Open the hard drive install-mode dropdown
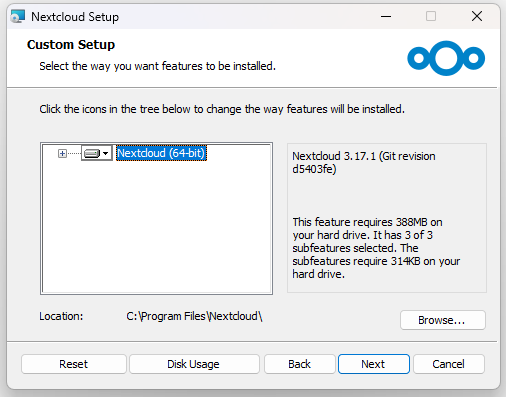 97,153
